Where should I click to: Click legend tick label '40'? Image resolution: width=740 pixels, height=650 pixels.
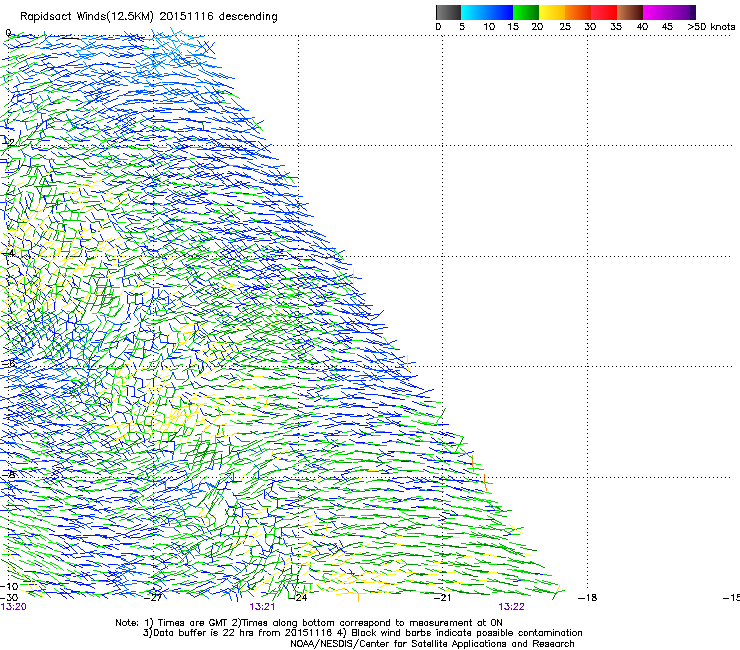642,27
